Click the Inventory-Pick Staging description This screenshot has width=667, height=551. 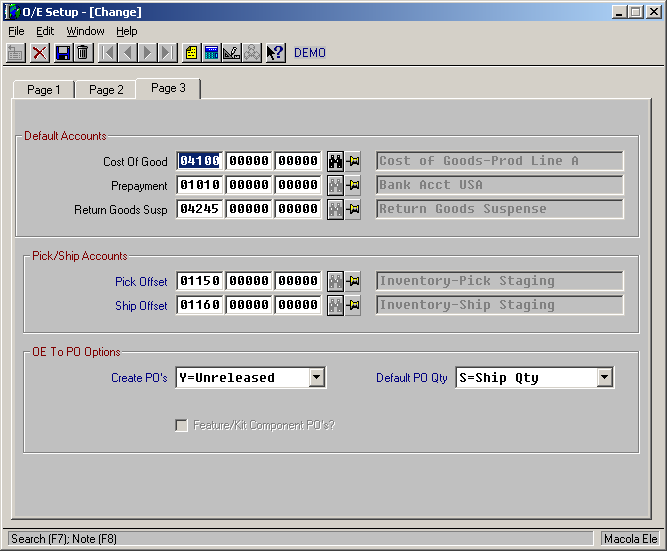pyautogui.click(x=500, y=281)
